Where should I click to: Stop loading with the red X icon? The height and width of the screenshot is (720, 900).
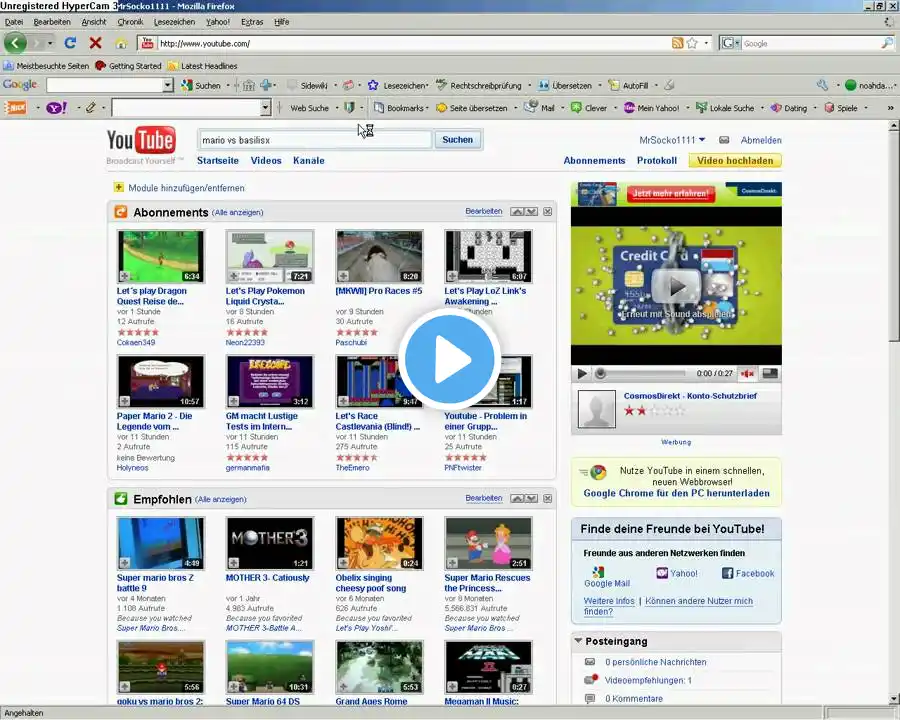tap(95, 43)
